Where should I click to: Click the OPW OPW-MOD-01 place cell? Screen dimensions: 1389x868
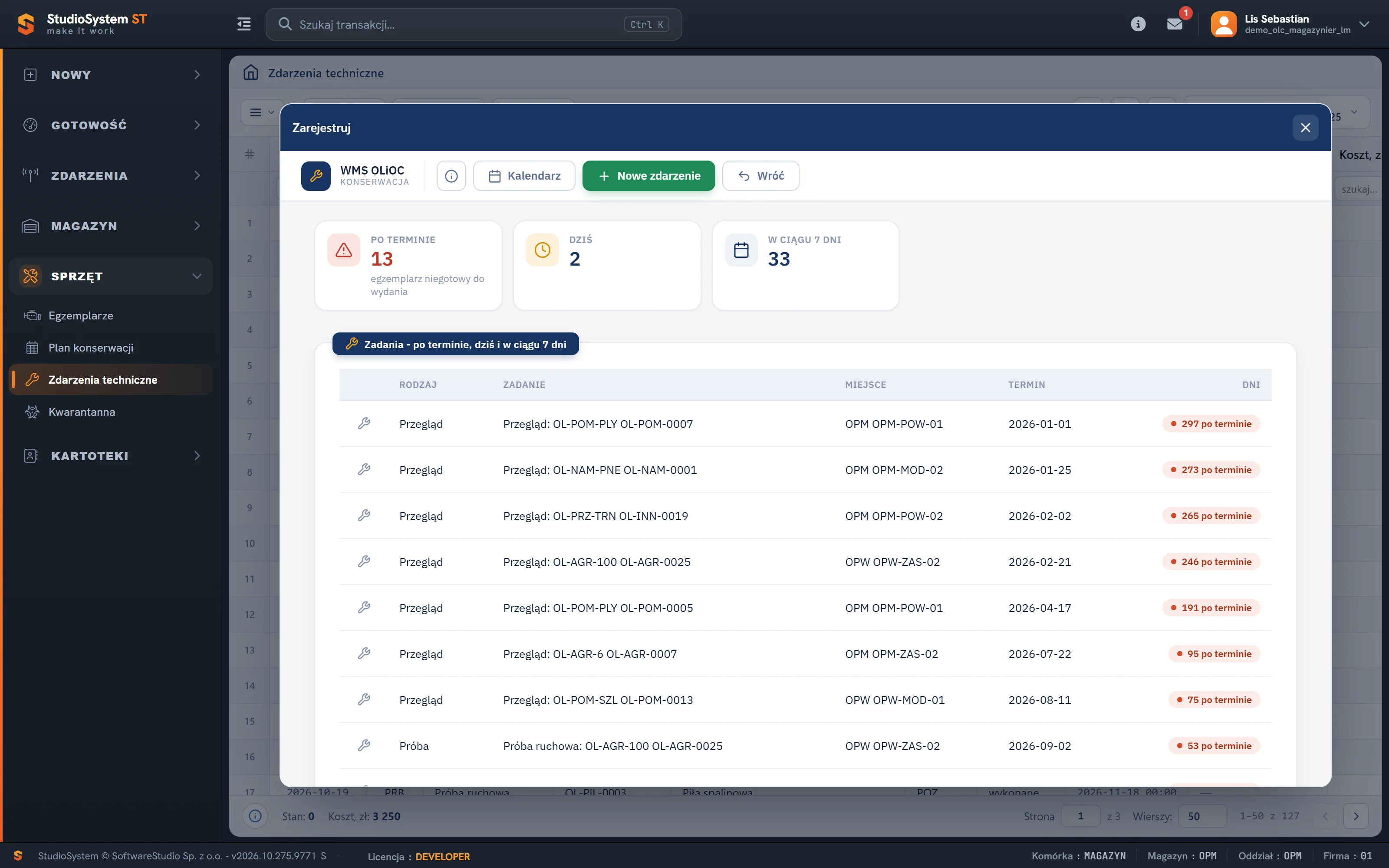point(894,700)
